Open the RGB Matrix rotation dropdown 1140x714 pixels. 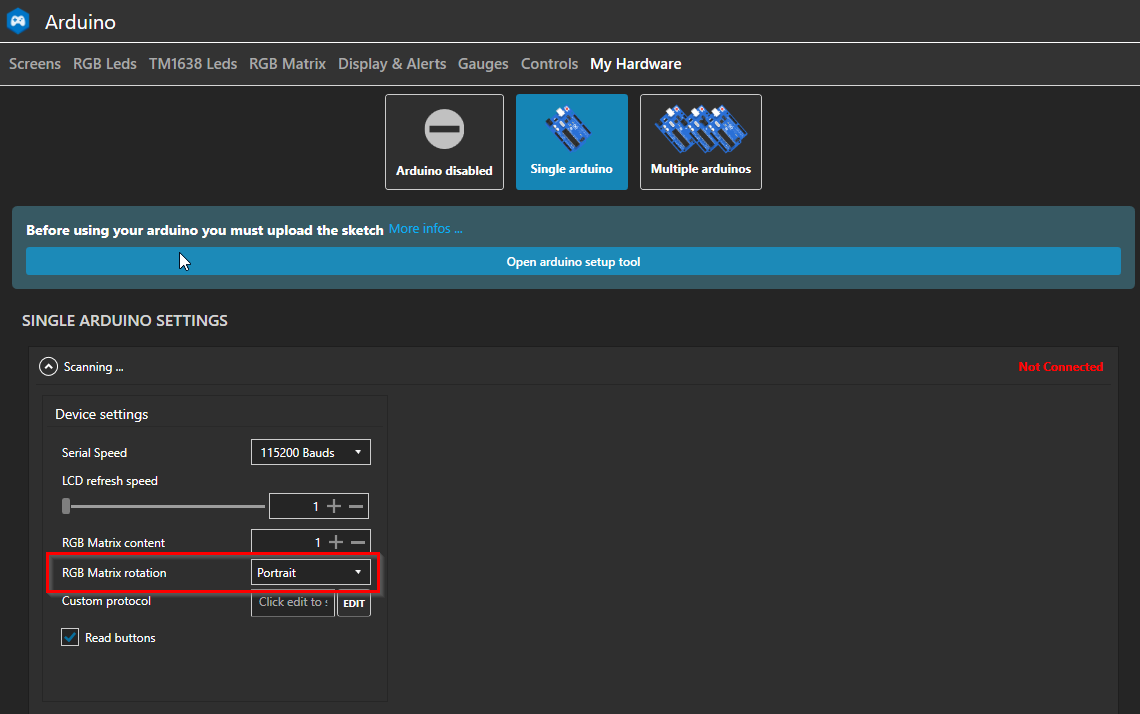pos(310,572)
